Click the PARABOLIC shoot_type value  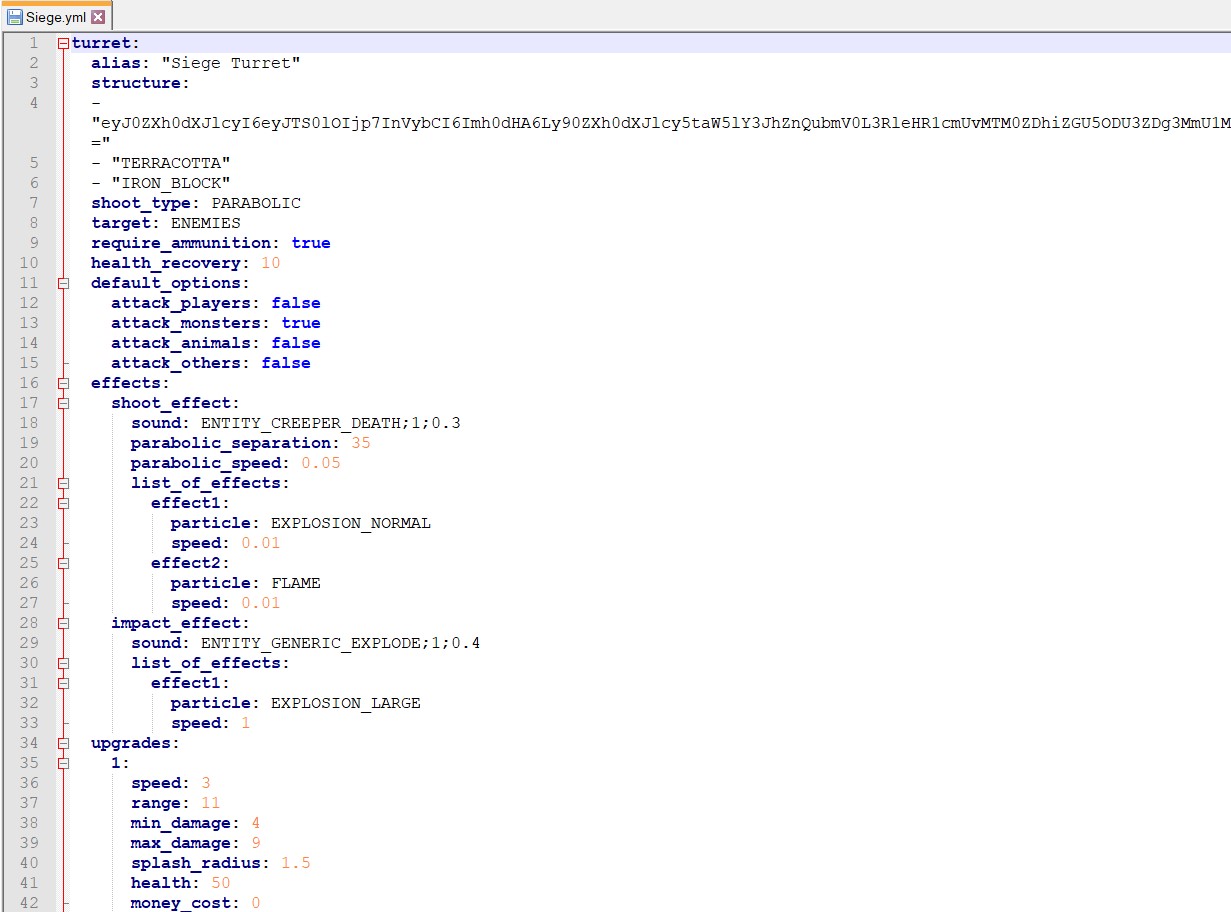(256, 203)
